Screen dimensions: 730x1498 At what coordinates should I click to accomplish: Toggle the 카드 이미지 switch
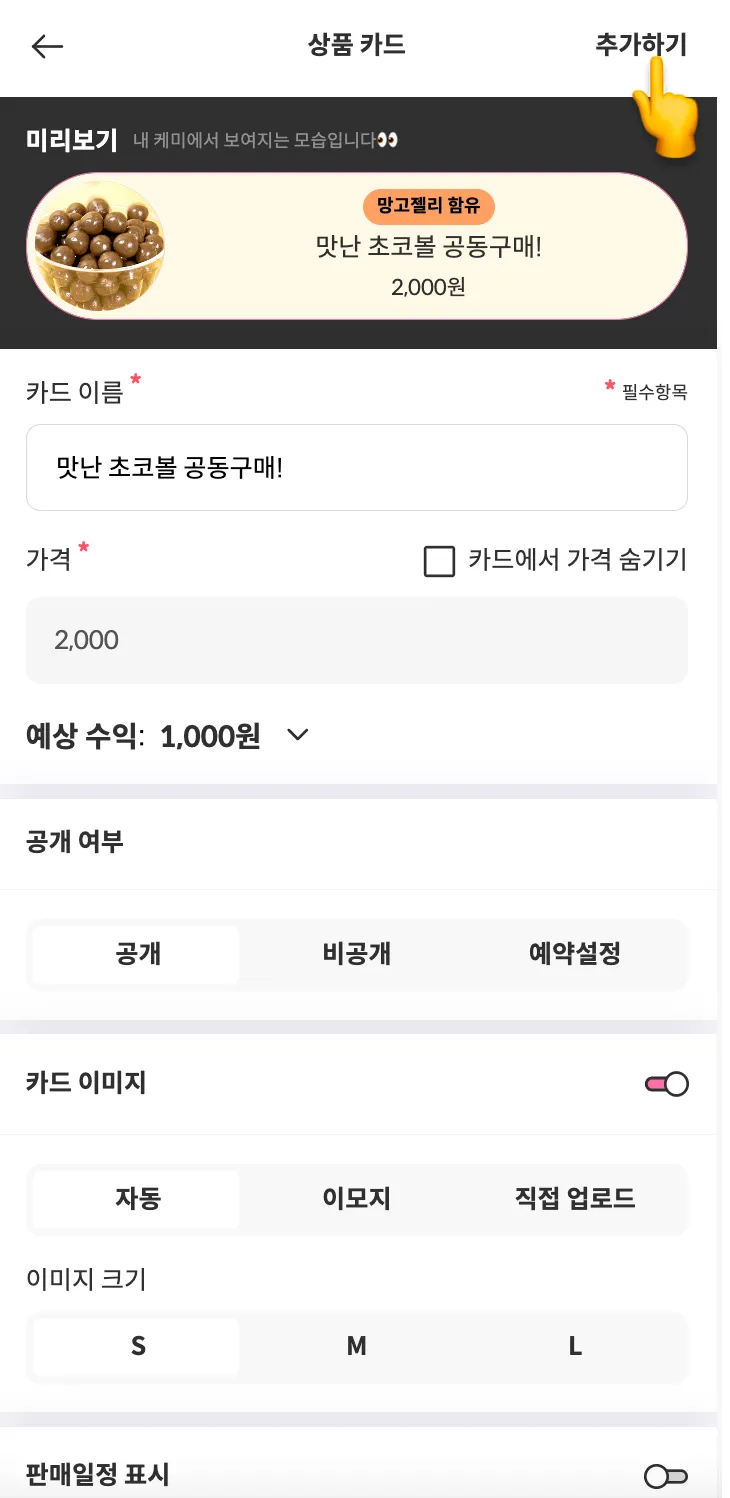pos(667,1084)
